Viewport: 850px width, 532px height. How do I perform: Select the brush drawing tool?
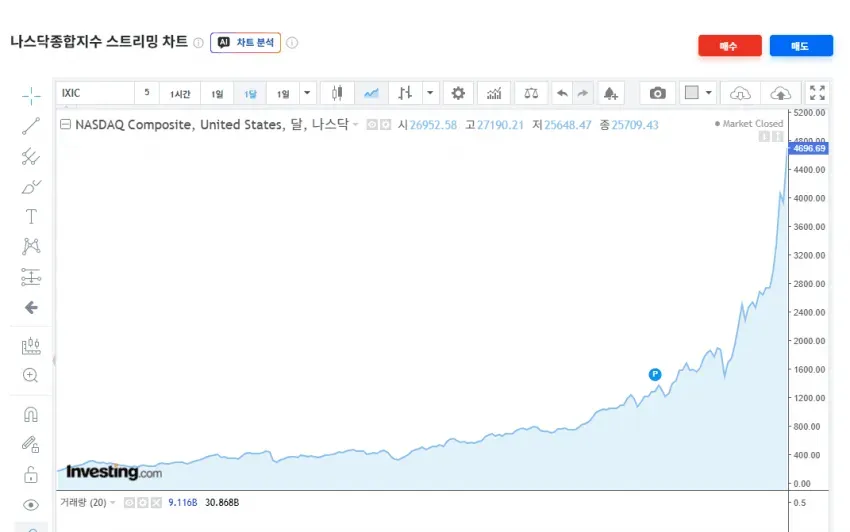coord(31,187)
